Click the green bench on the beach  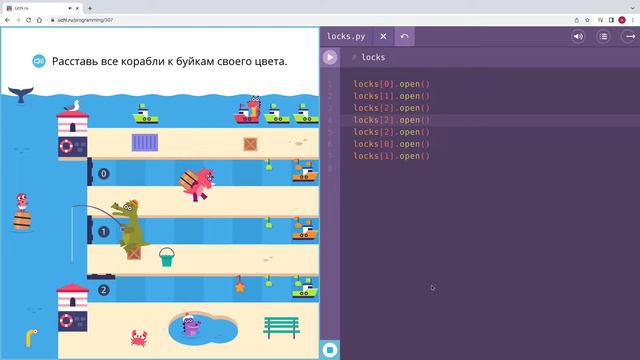click(x=281, y=328)
